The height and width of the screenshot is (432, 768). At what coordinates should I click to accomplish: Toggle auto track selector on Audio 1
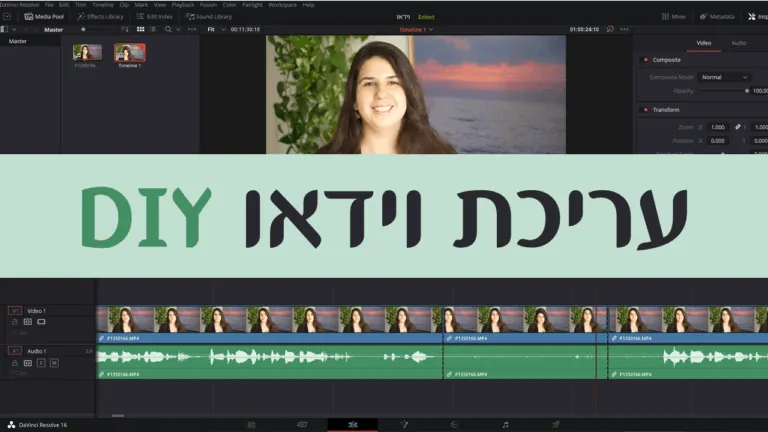tap(28, 363)
